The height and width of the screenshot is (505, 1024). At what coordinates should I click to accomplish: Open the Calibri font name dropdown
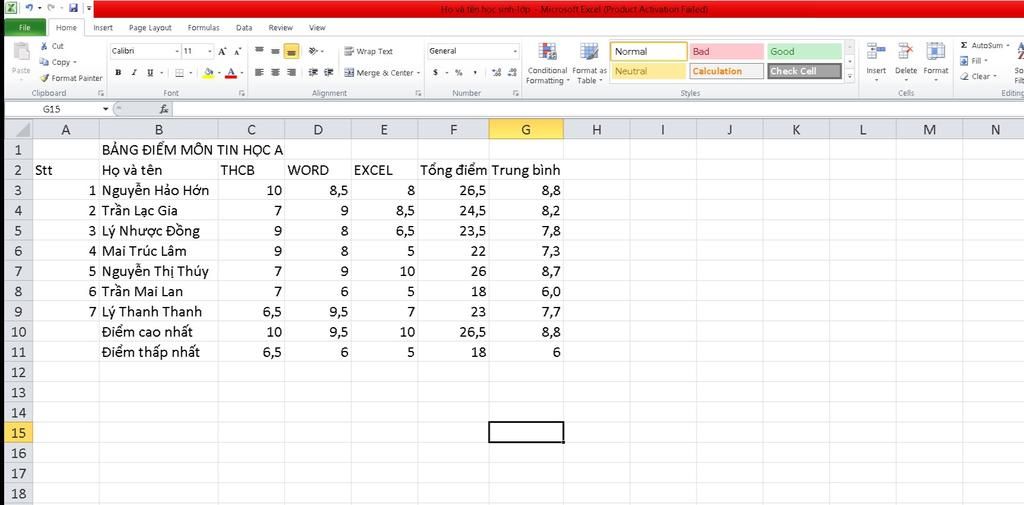(x=177, y=51)
